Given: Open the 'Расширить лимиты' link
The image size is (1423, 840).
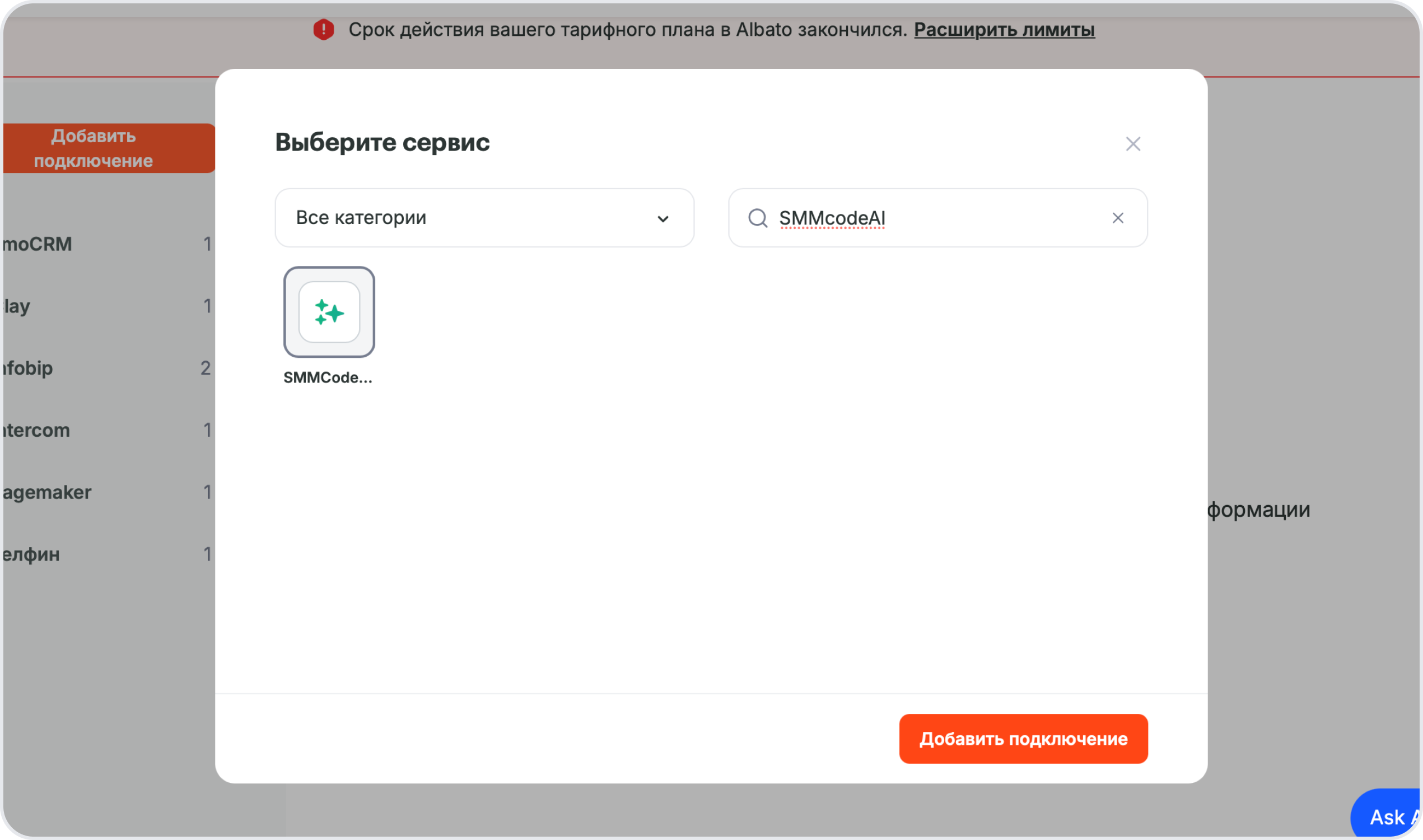Looking at the screenshot, I should coord(1004,30).
